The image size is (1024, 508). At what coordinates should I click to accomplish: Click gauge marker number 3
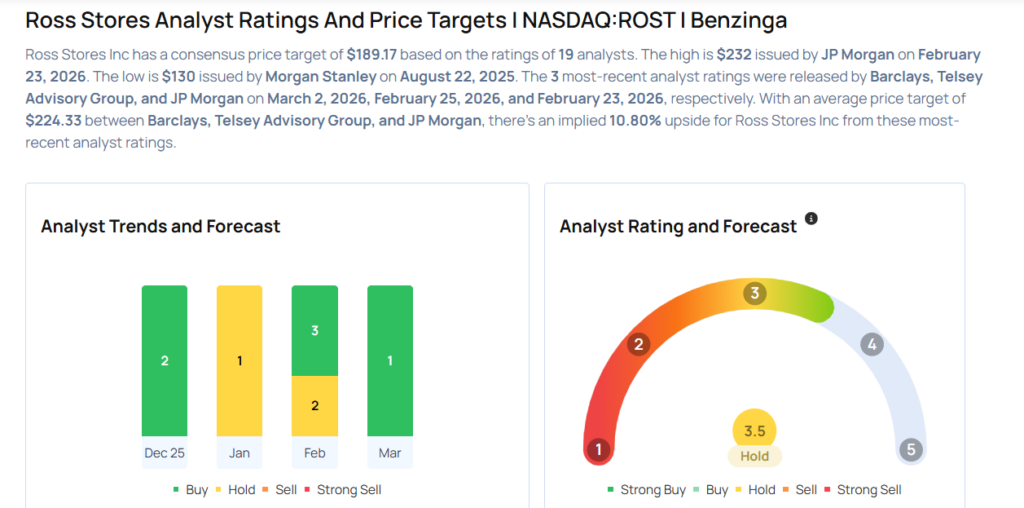(755, 293)
